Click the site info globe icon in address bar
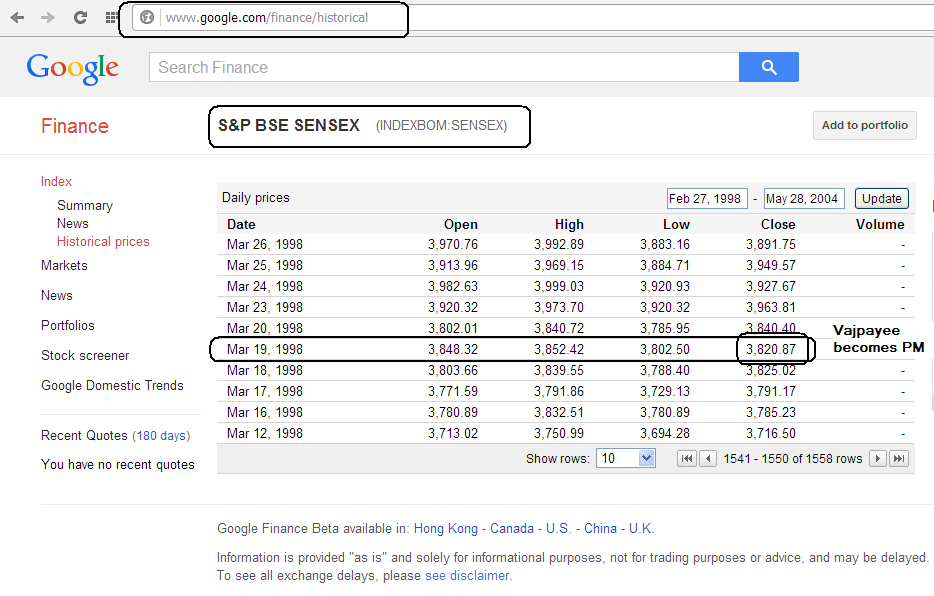Screen dimensions: 934x596 click(x=147, y=18)
